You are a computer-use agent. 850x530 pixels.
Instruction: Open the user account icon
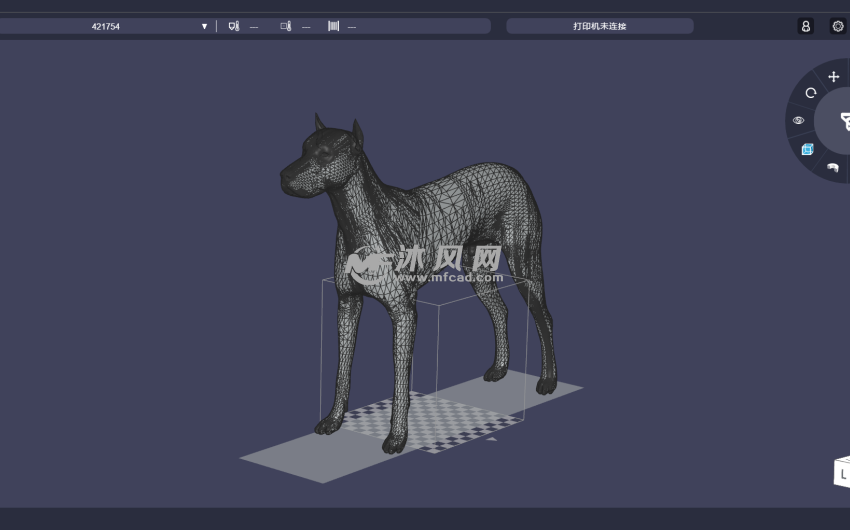point(805,26)
